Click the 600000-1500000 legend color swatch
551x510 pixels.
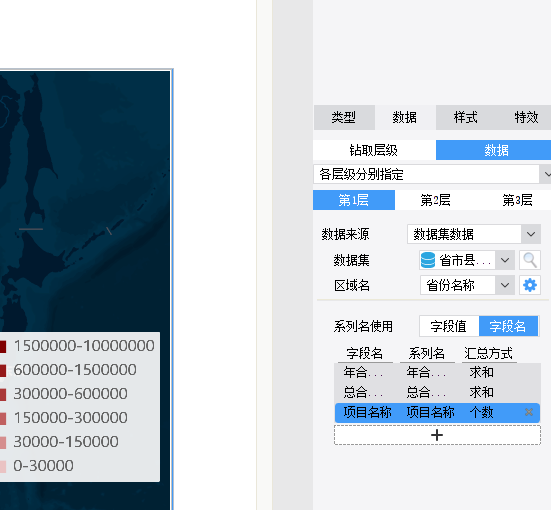tap(3, 370)
